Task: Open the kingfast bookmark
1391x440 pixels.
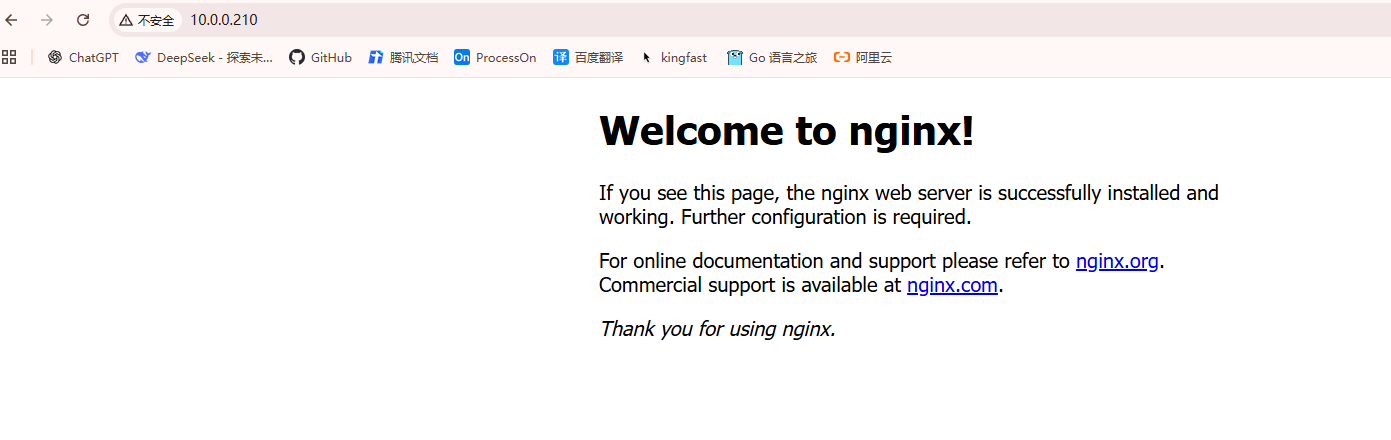Action: click(673, 58)
